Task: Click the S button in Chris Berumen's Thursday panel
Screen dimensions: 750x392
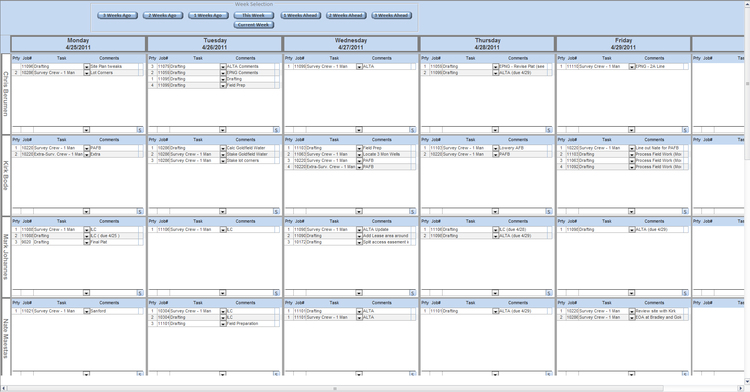Action: (x=549, y=130)
